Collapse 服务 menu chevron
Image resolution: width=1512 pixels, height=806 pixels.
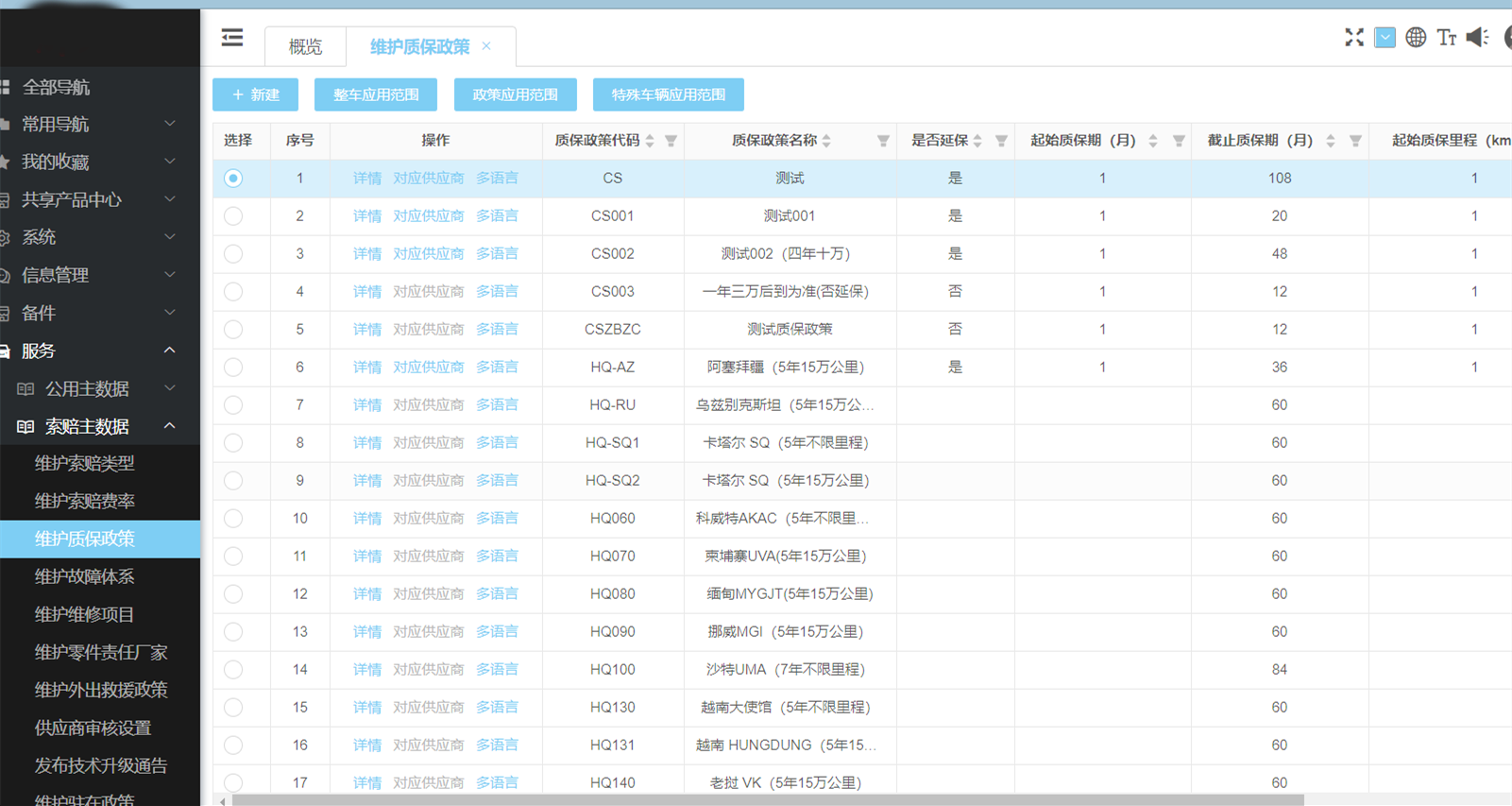pyautogui.click(x=170, y=351)
